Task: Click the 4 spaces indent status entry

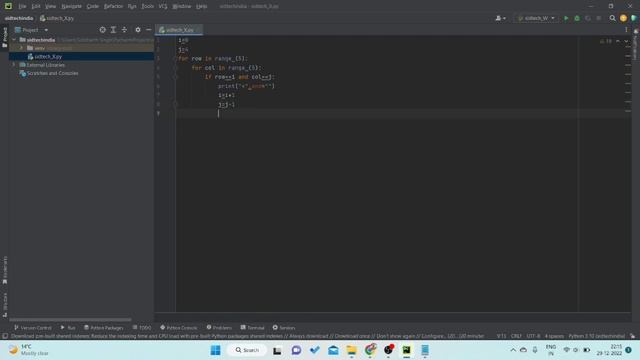Action: (554, 336)
